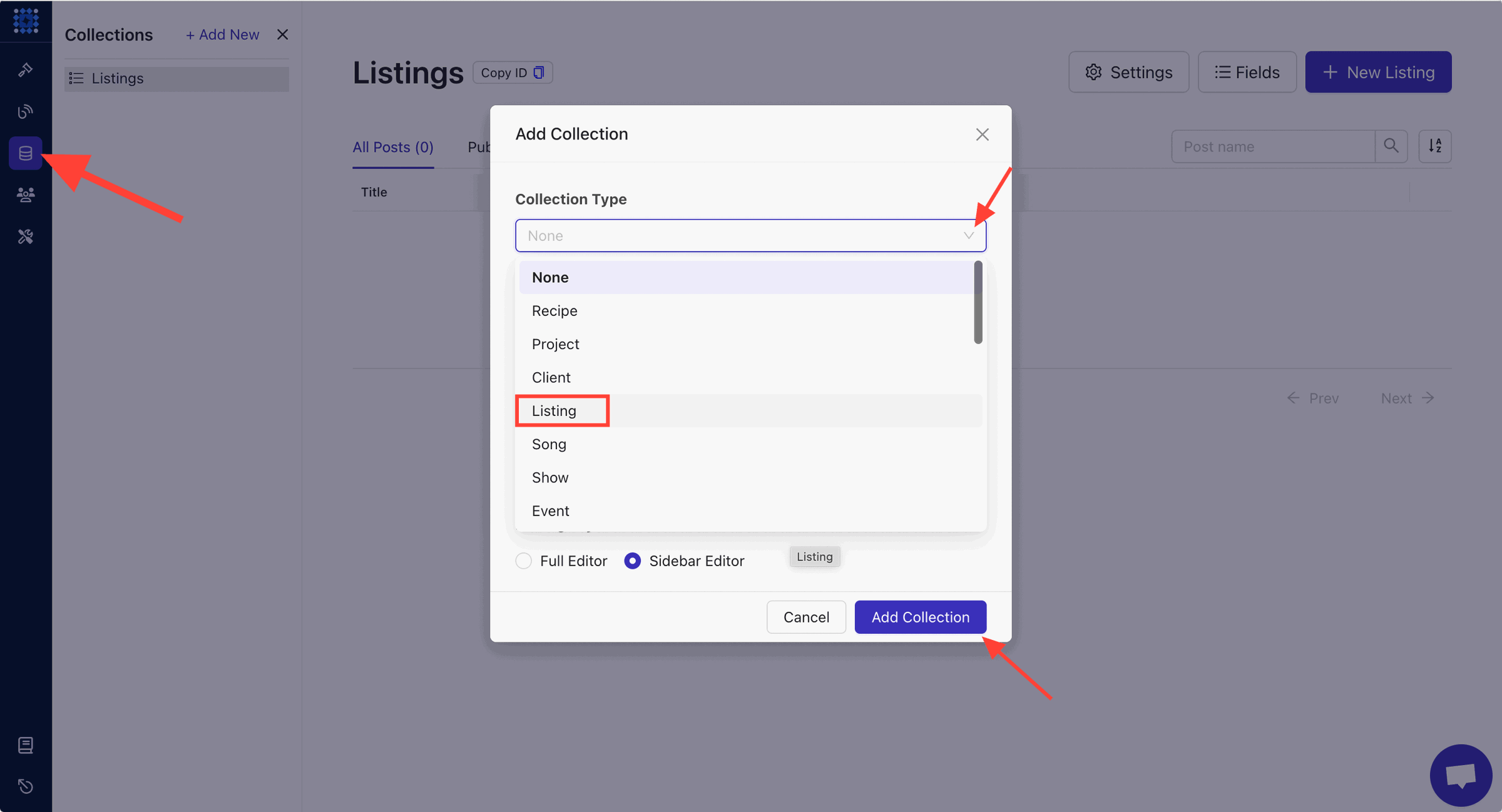Click the Collections panel icon
Image resolution: width=1502 pixels, height=812 pixels.
pyautogui.click(x=26, y=153)
